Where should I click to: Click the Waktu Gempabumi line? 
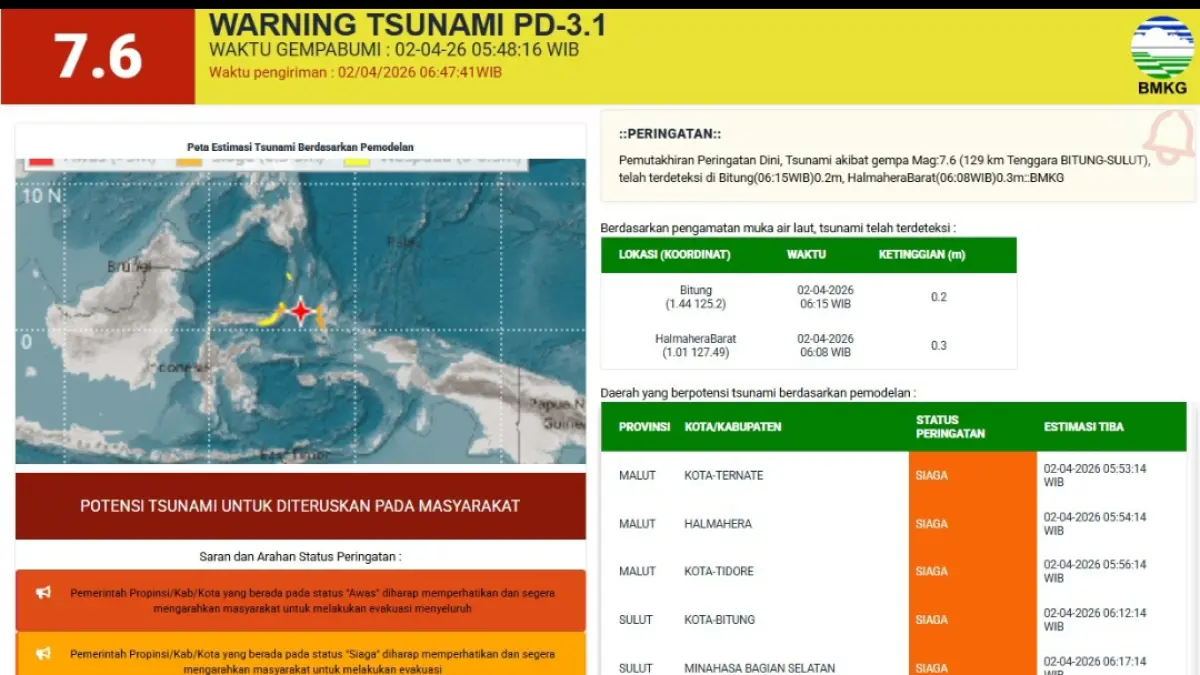tap(394, 50)
